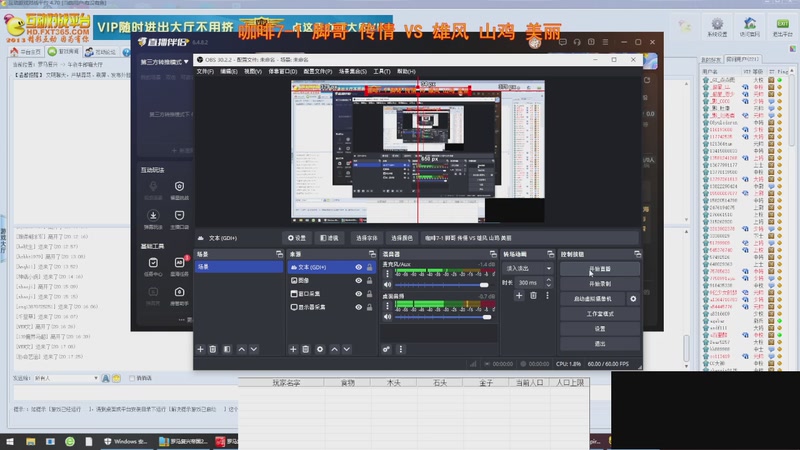
Task: Lock the Text (GDI+) source
Action: pos(369,267)
